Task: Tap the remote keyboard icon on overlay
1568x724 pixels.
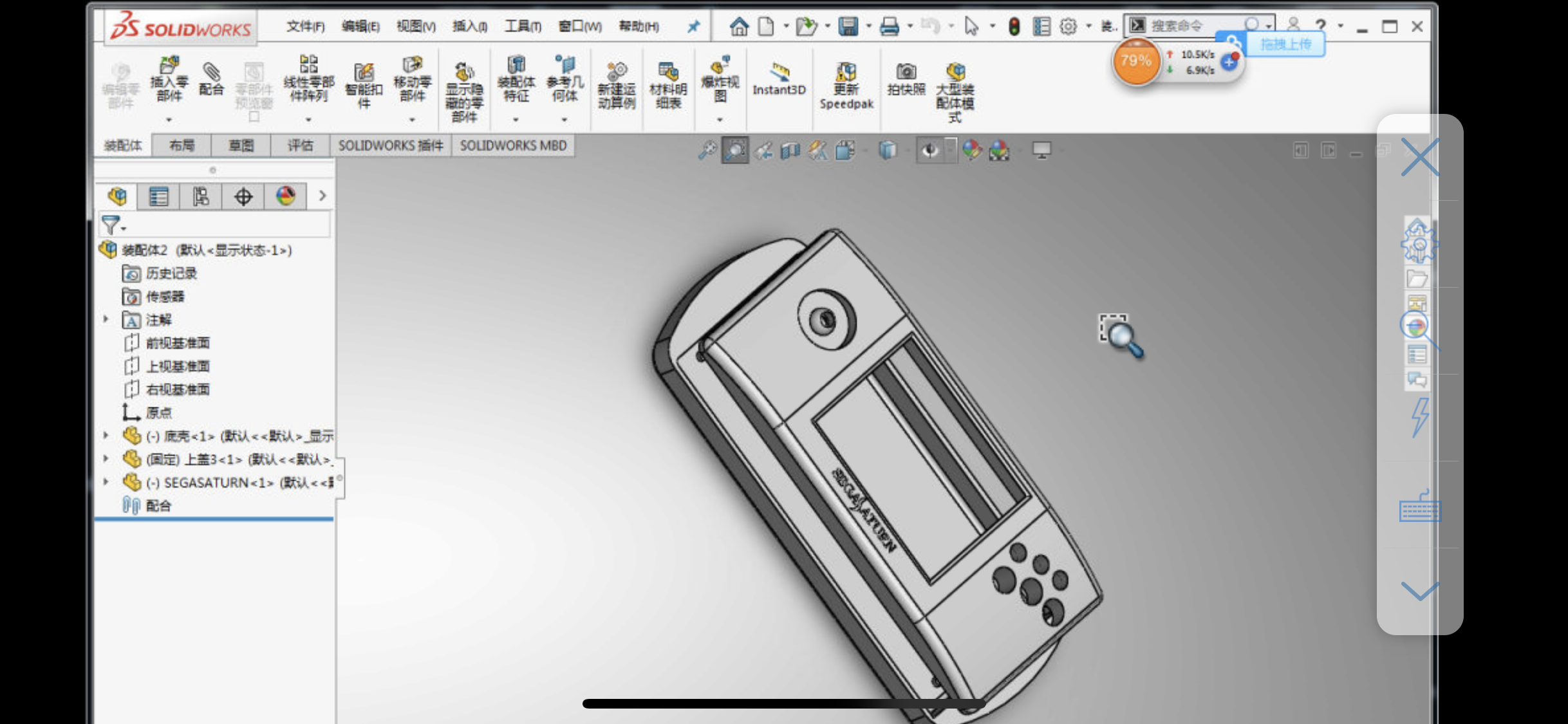Action: [x=1419, y=506]
